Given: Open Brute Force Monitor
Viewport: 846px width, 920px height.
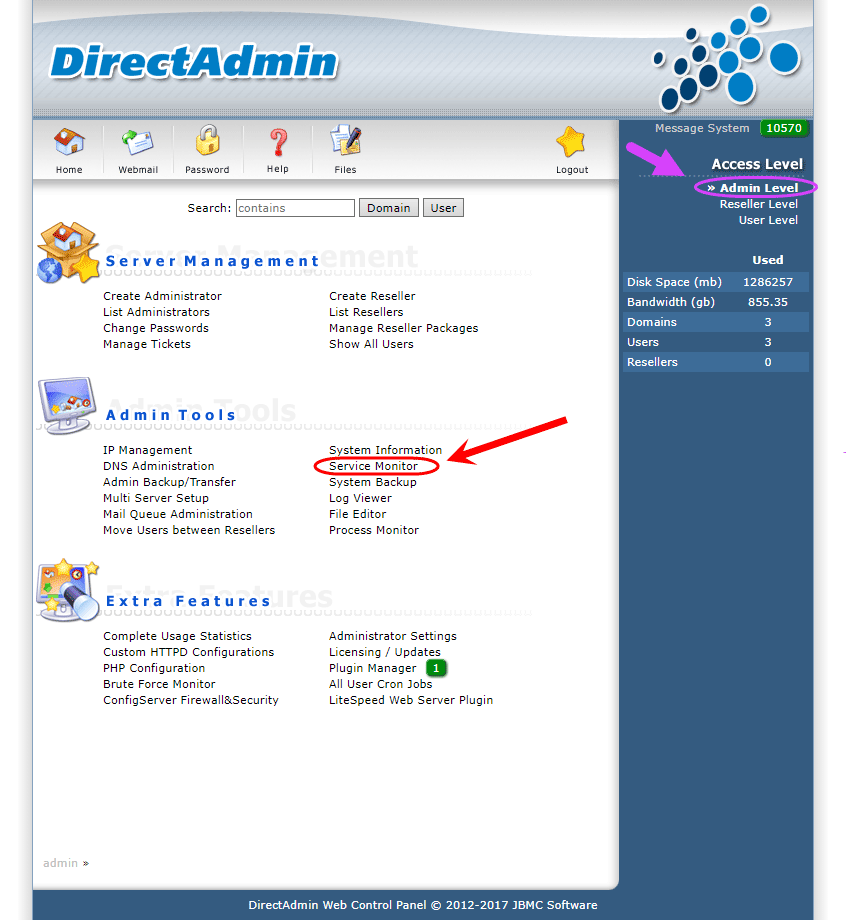Looking at the screenshot, I should click(159, 684).
